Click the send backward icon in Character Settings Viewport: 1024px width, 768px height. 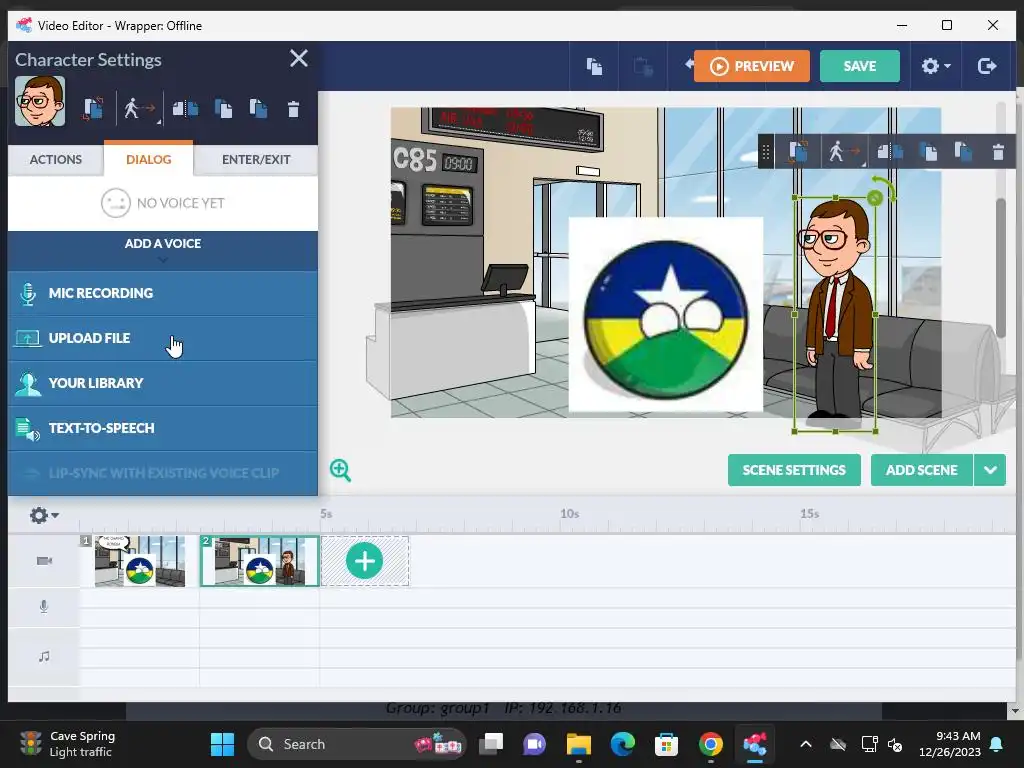coord(223,108)
